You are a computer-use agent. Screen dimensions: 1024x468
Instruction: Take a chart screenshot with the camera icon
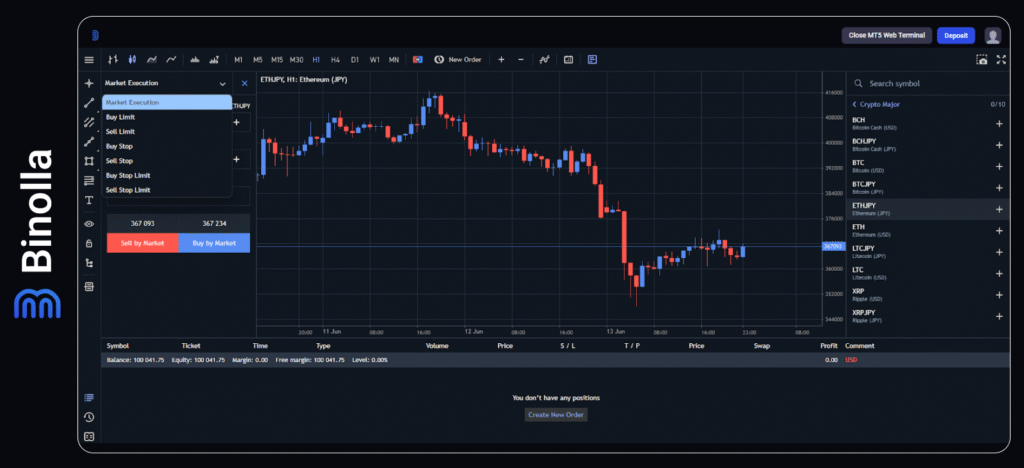coord(981,60)
